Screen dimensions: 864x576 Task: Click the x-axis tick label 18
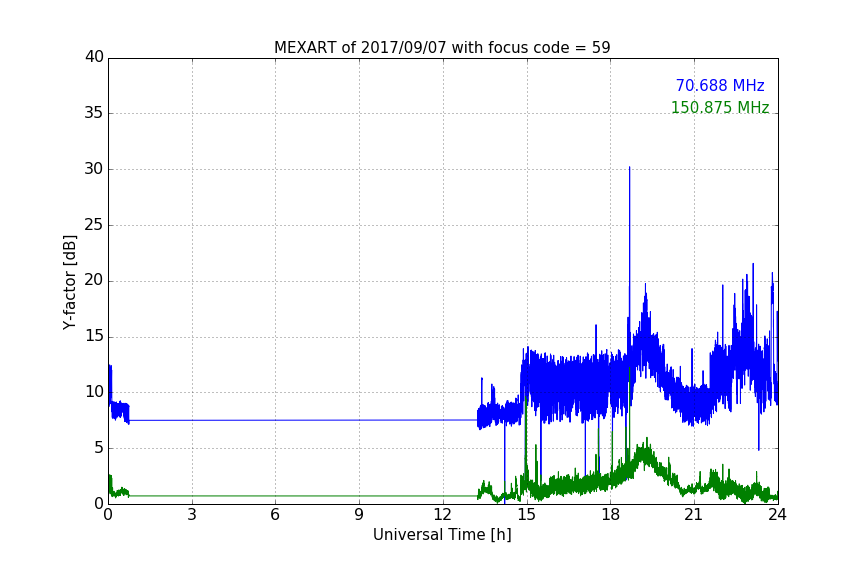tap(610, 515)
